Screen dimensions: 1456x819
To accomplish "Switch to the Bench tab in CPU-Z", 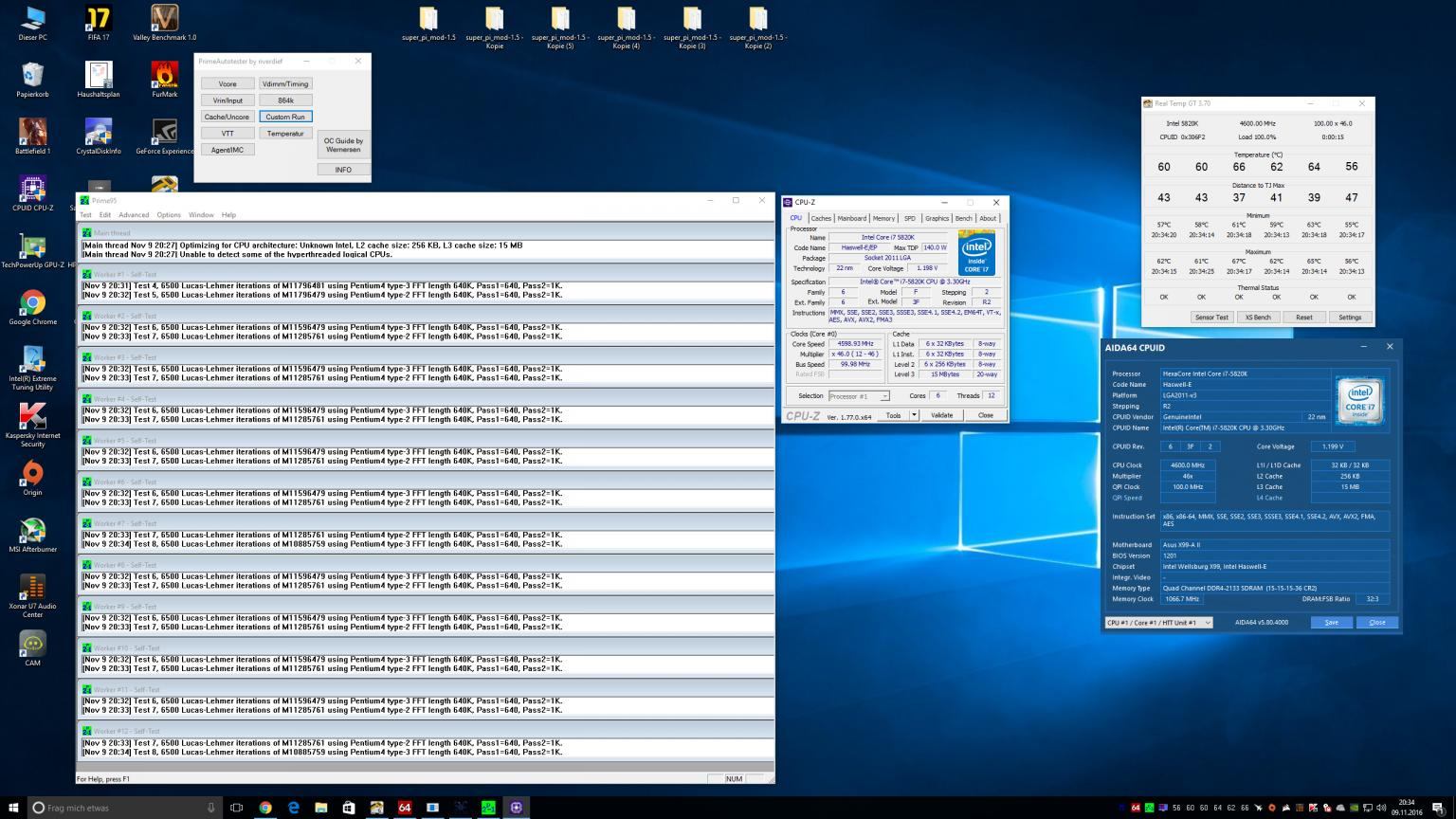I will pyautogui.click(x=963, y=218).
